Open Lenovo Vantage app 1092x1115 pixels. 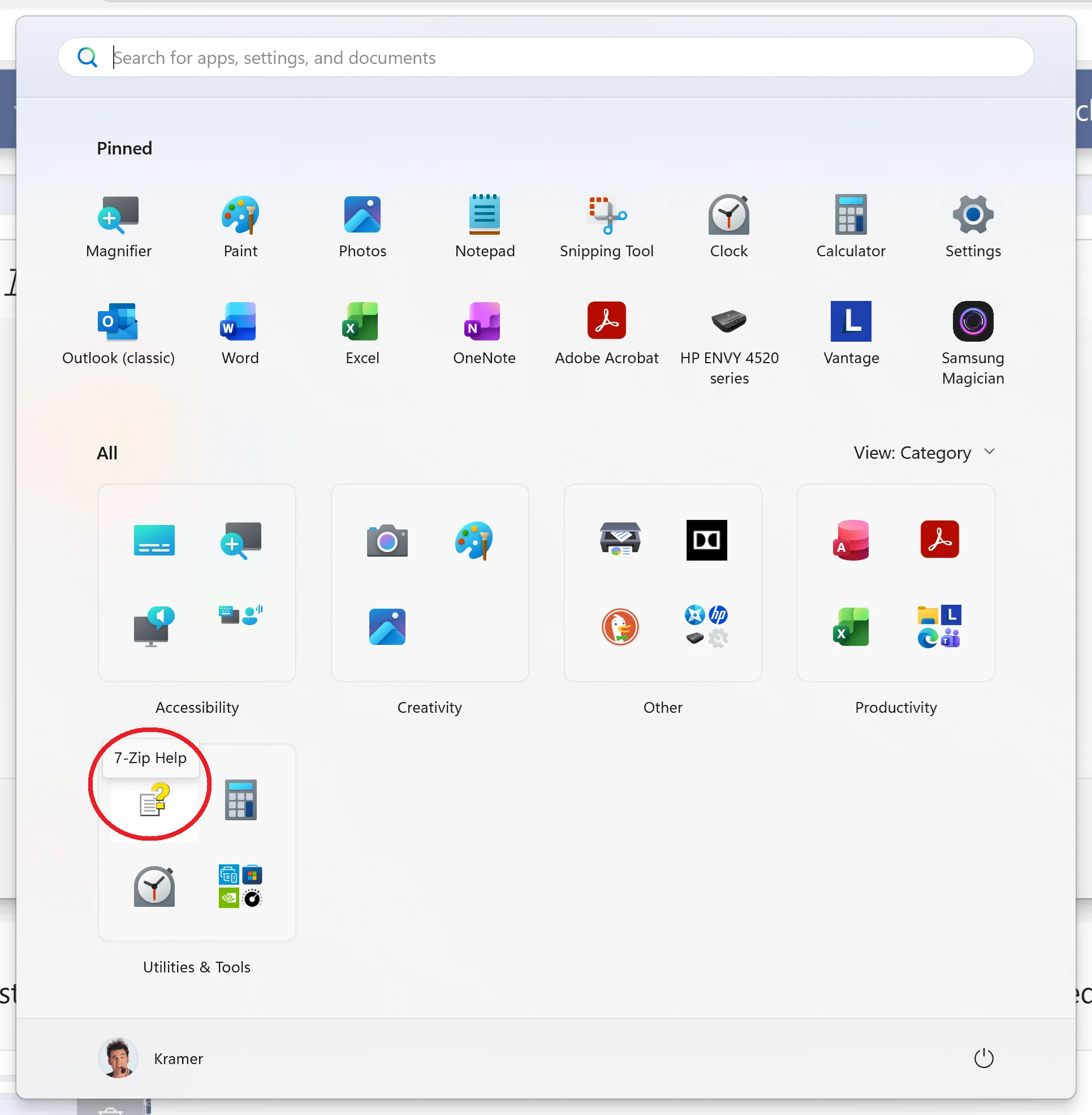click(x=851, y=334)
